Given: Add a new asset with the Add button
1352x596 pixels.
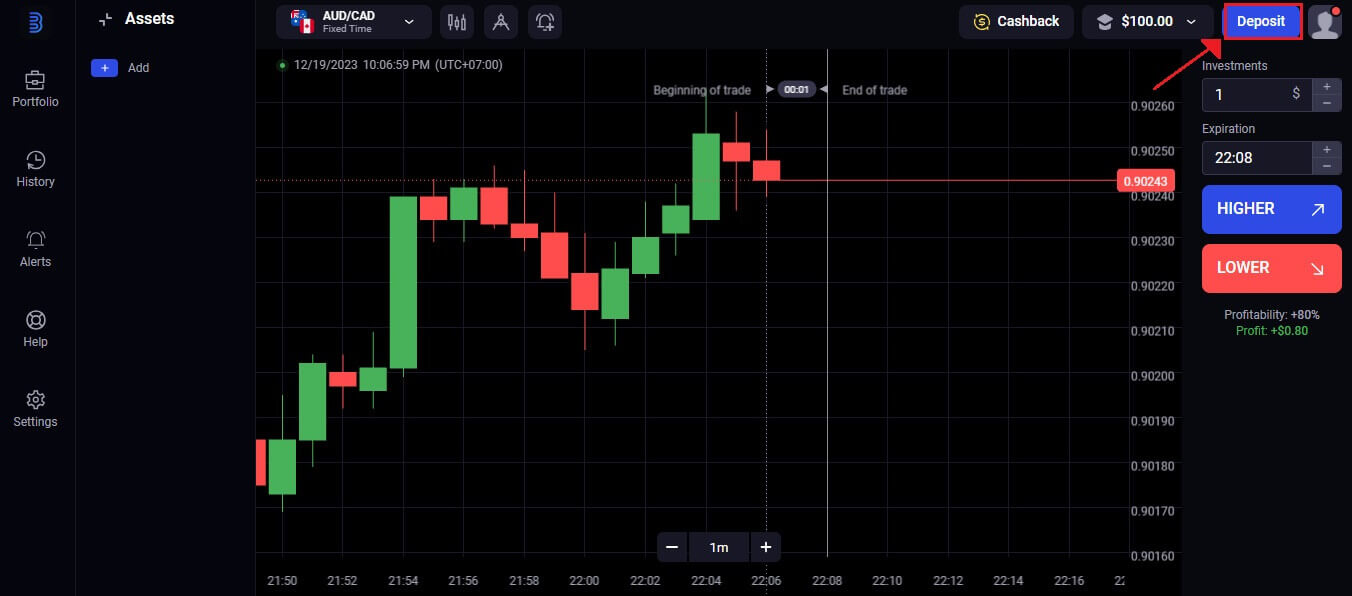Looking at the screenshot, I should tap(104, 67).
